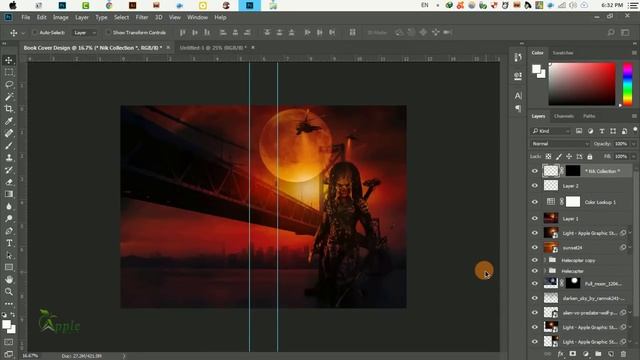This screenshot has height=360, width=640.
Task: Select the Clone Stamp tool
Action: point(9,158)
